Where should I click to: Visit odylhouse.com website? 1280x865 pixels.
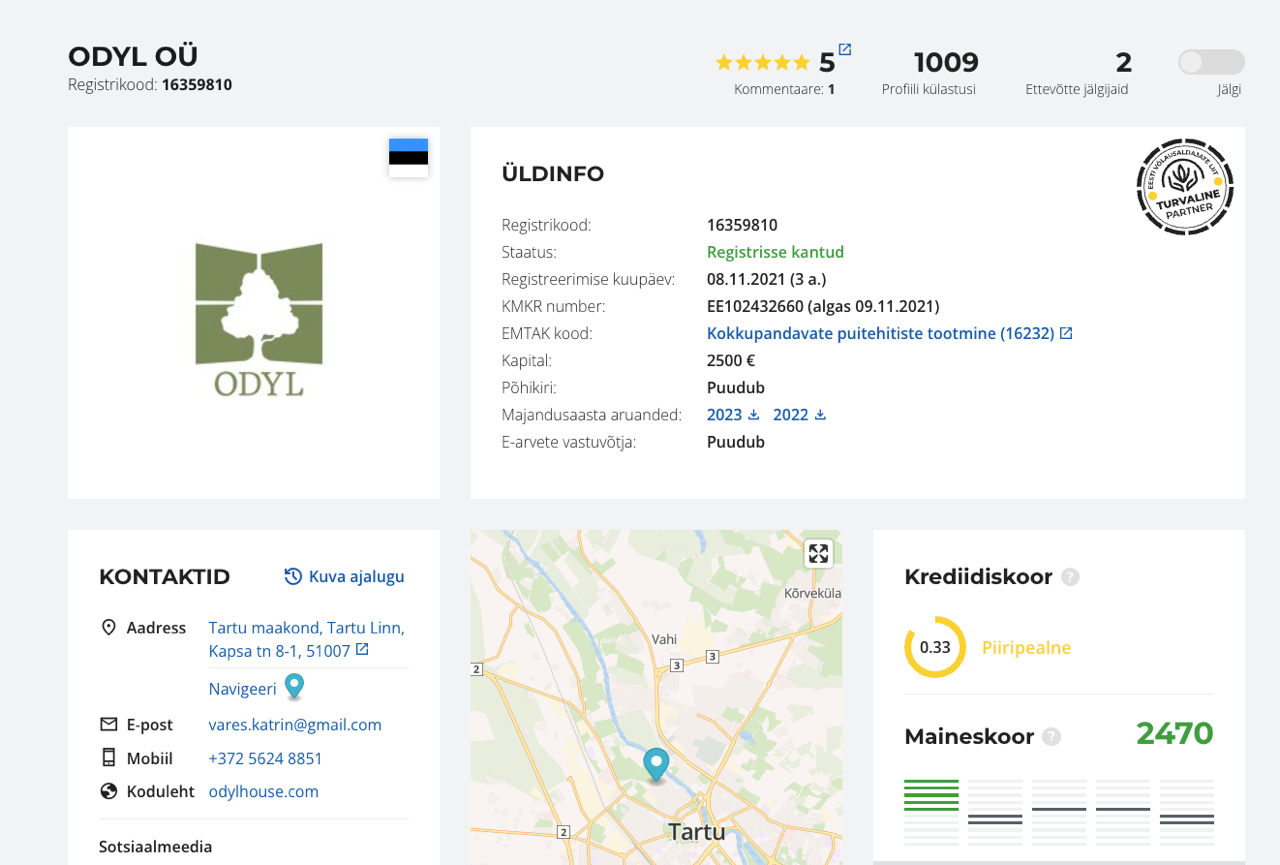tap(263, 791)
